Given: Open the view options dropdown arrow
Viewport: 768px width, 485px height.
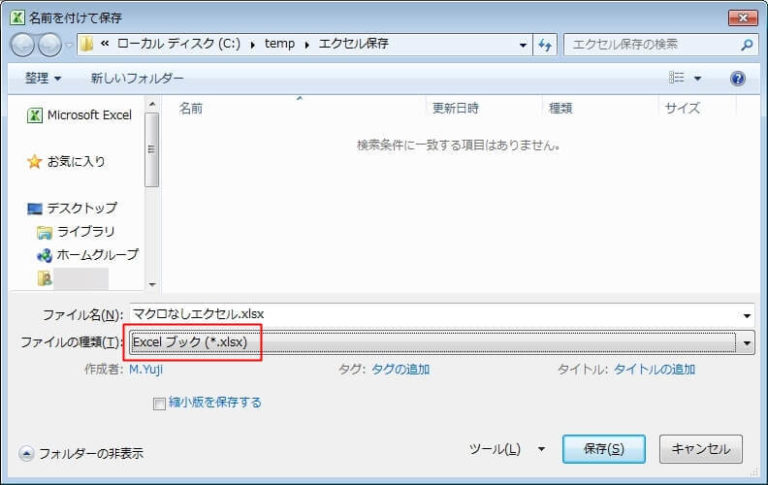Looking at the screenshot, I should [x=697, y=78].
